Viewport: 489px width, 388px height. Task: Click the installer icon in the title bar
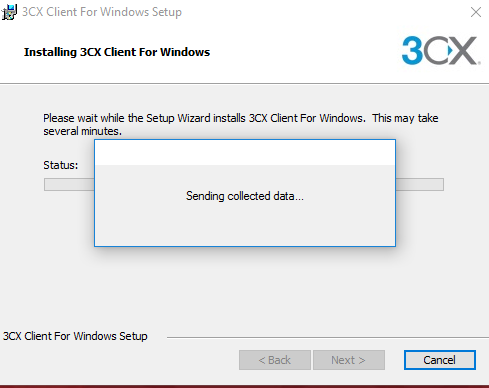(x=9, y=12)
